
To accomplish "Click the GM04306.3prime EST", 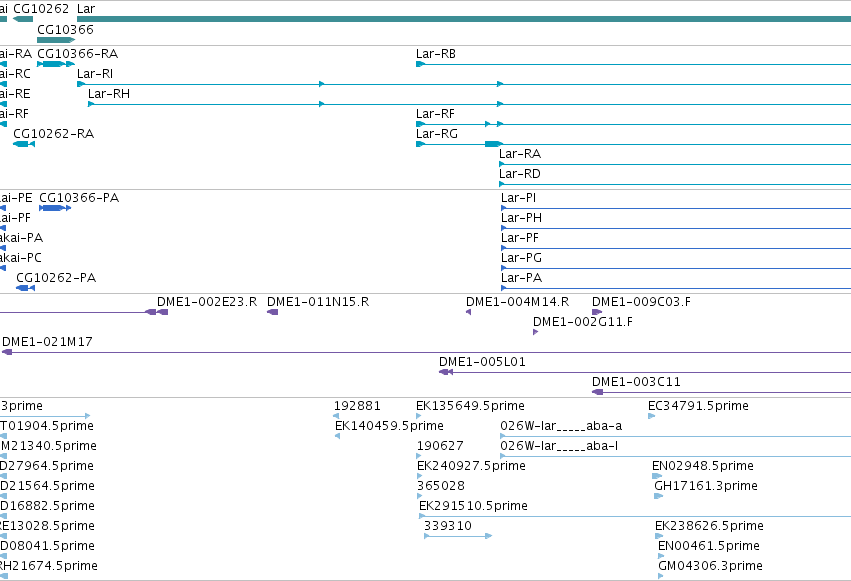I will tap(661, 576).
